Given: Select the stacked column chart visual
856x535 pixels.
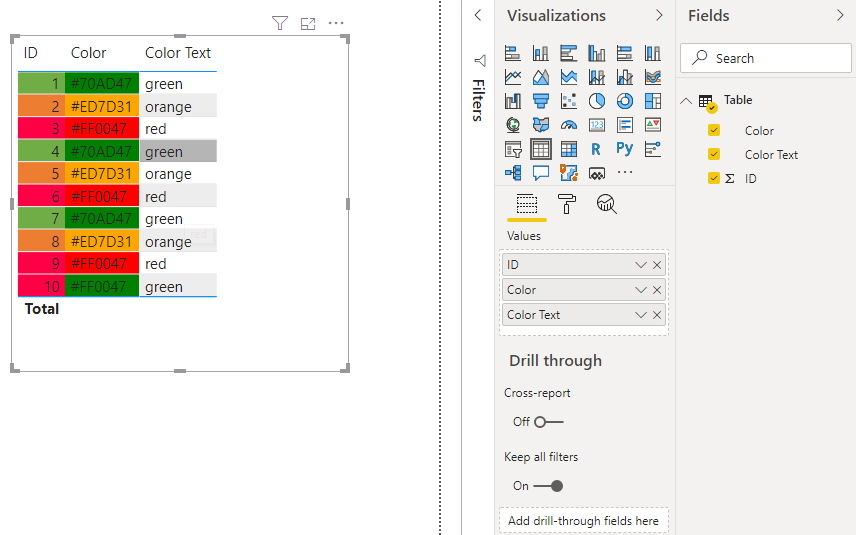Looking at the screenshot, I should [x=540, y=53].
